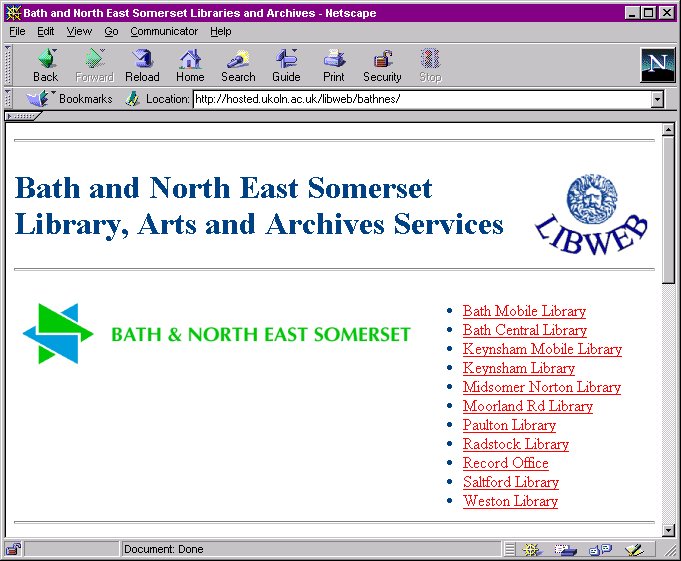The width and height of the screenshot is (681, 561).
Task: Open Discussion groups from component bar
Action: pyautogui.click(x=600, y=550)
